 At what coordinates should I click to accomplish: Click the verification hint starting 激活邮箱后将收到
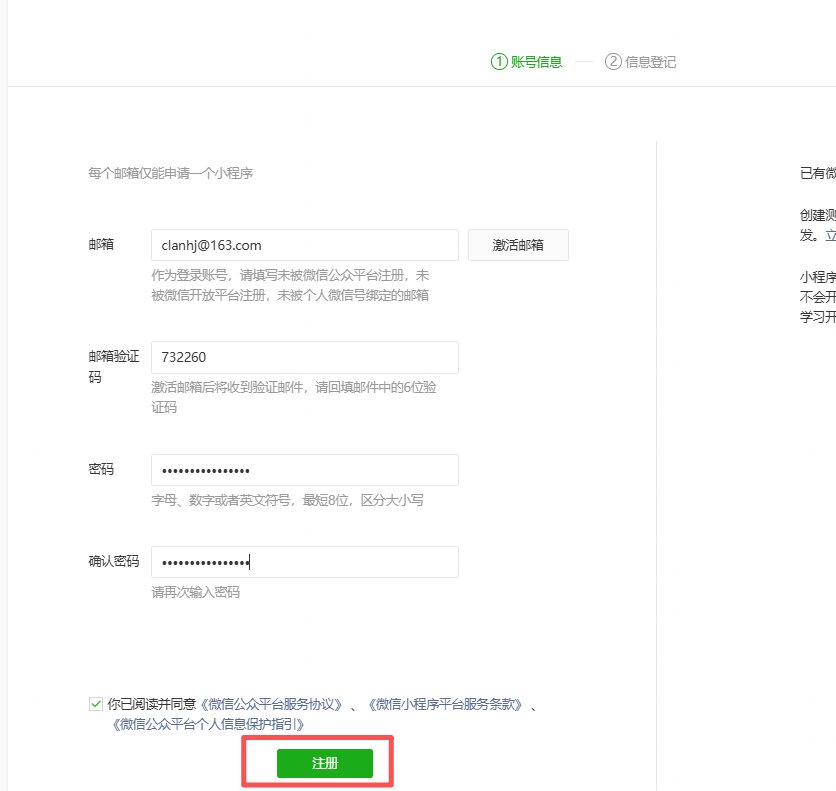point(294,397)
